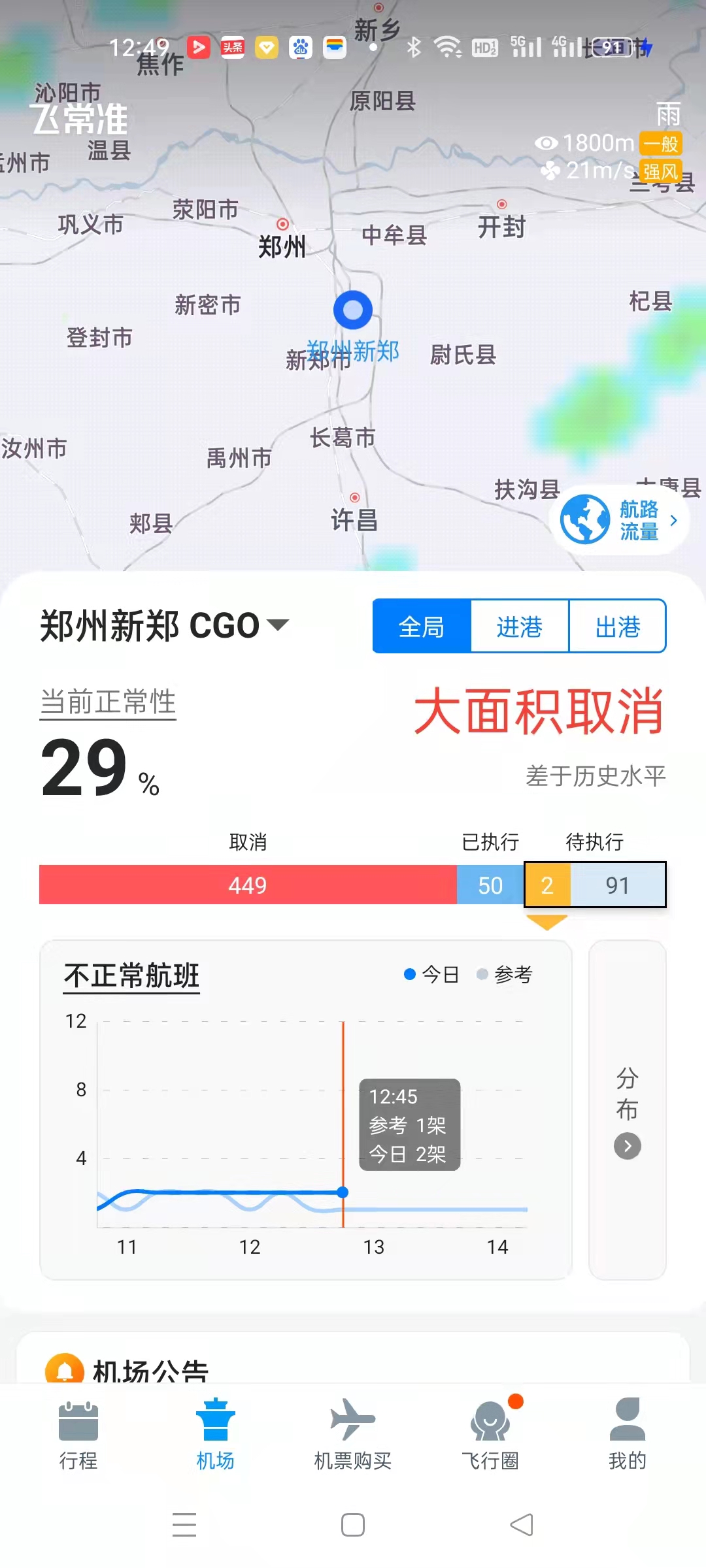706x1568 pixels.
Task: Switch to 出港 departures view
Action: (x=617, y=627)
